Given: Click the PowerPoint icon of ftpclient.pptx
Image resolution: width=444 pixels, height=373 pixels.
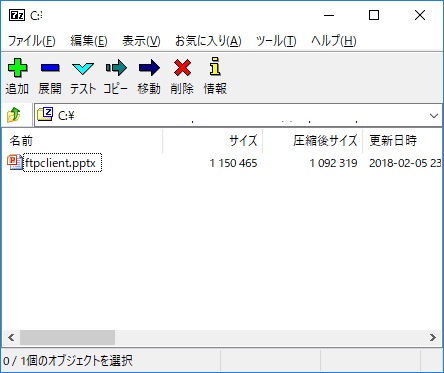Looking at the screenshot, I should (15, 163).
